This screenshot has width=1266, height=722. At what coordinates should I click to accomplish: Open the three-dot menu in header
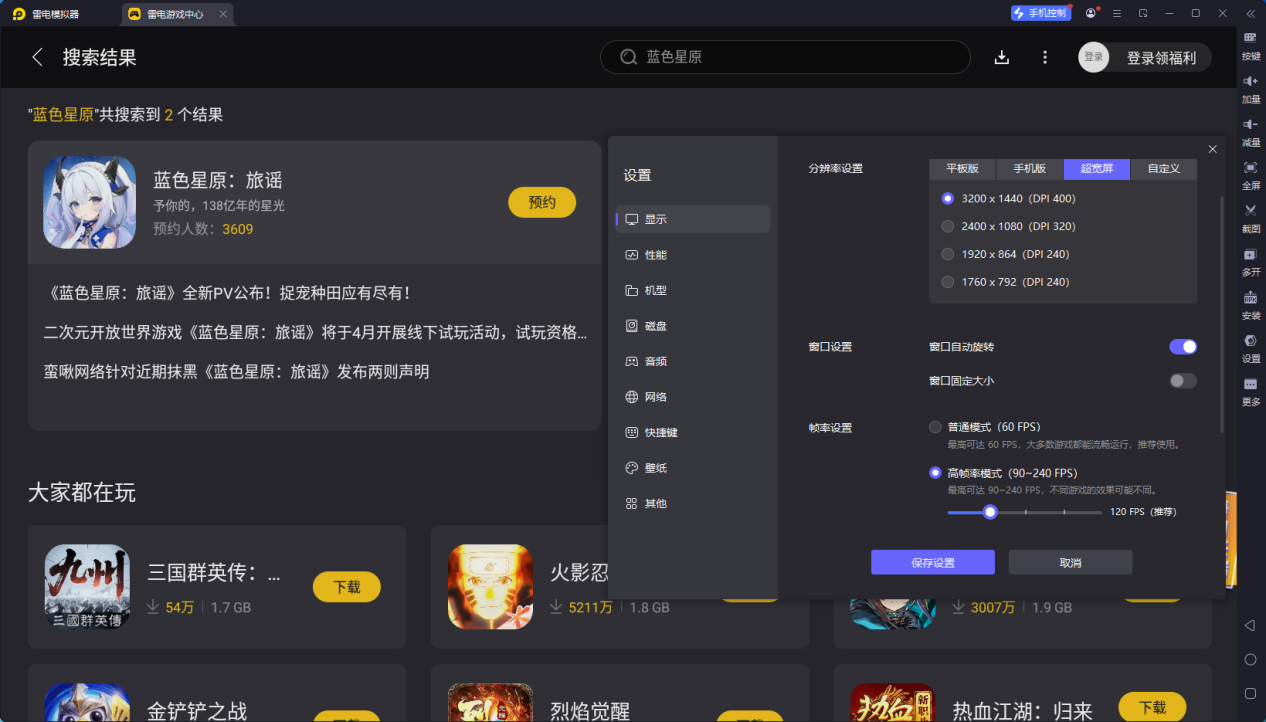tap(1045, 57)
